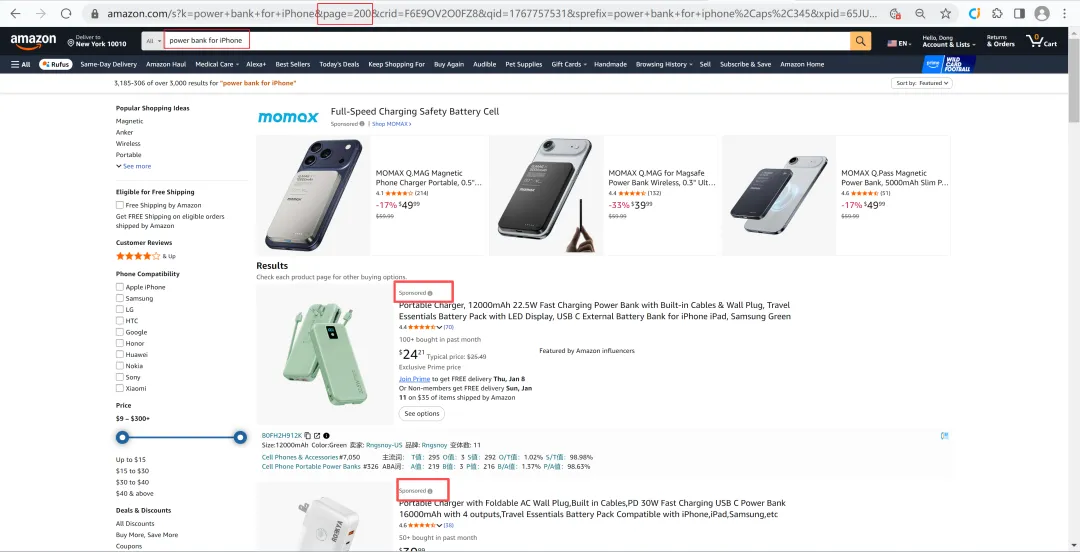The image size is (1080, 552).
Task: Bookmark this page with the star icon
Action: coord(946,14)
